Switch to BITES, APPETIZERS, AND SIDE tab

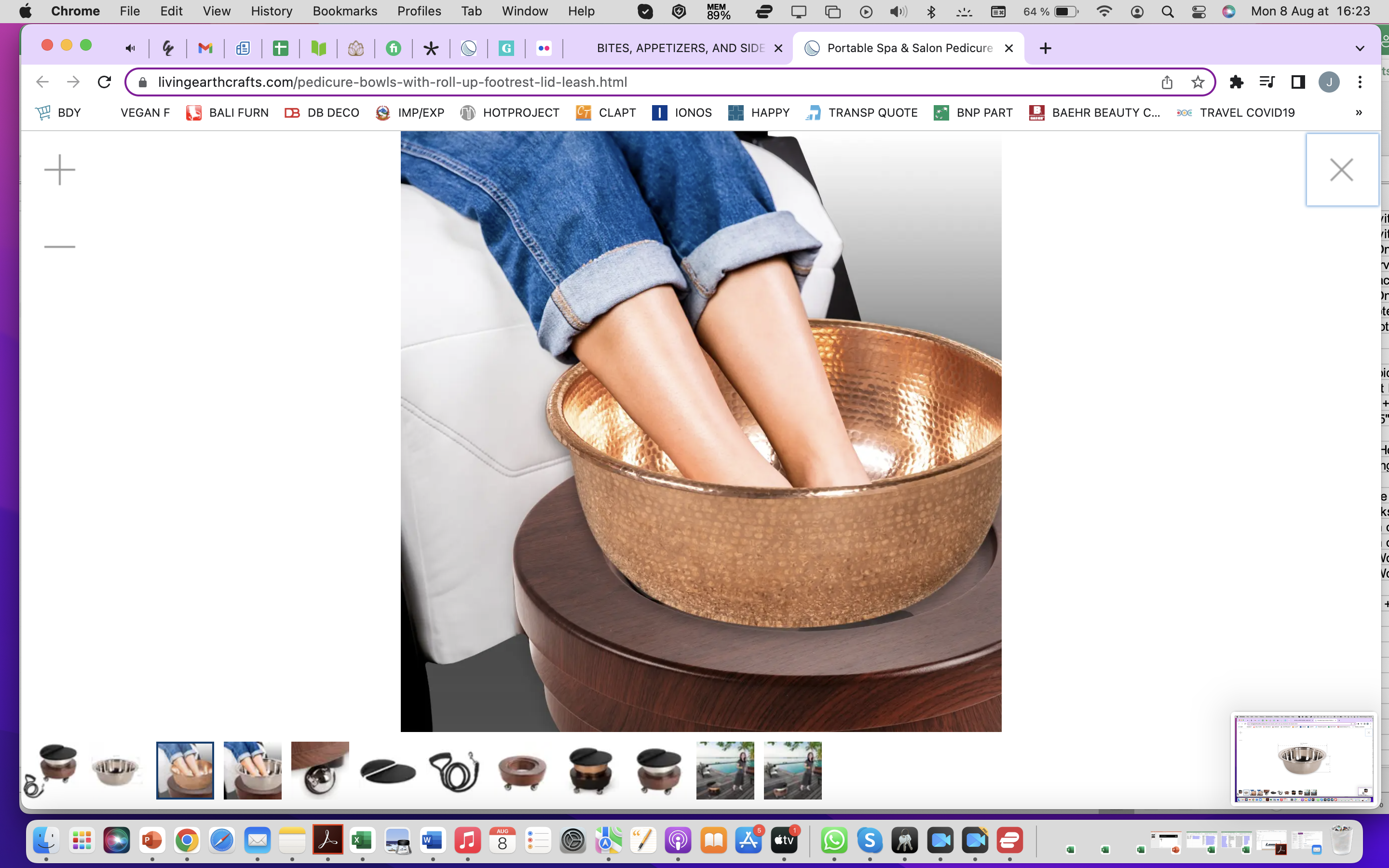pos(680,48)
